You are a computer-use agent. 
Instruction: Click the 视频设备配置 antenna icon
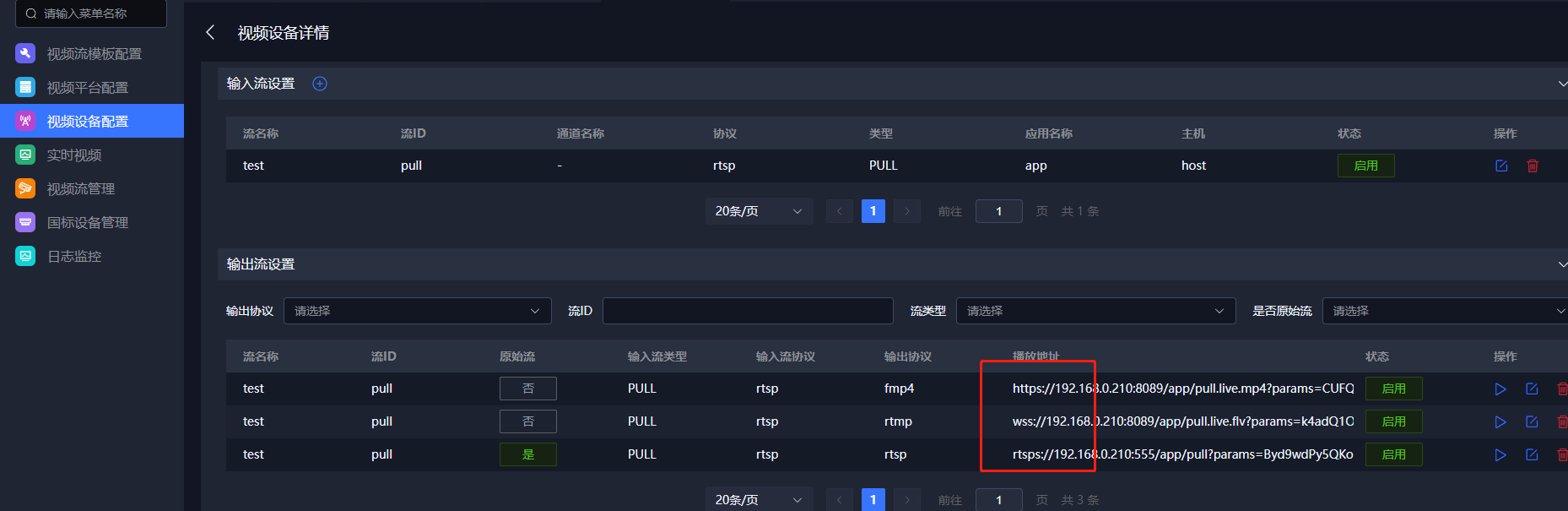pyautogui.click(x=25, y=121)
